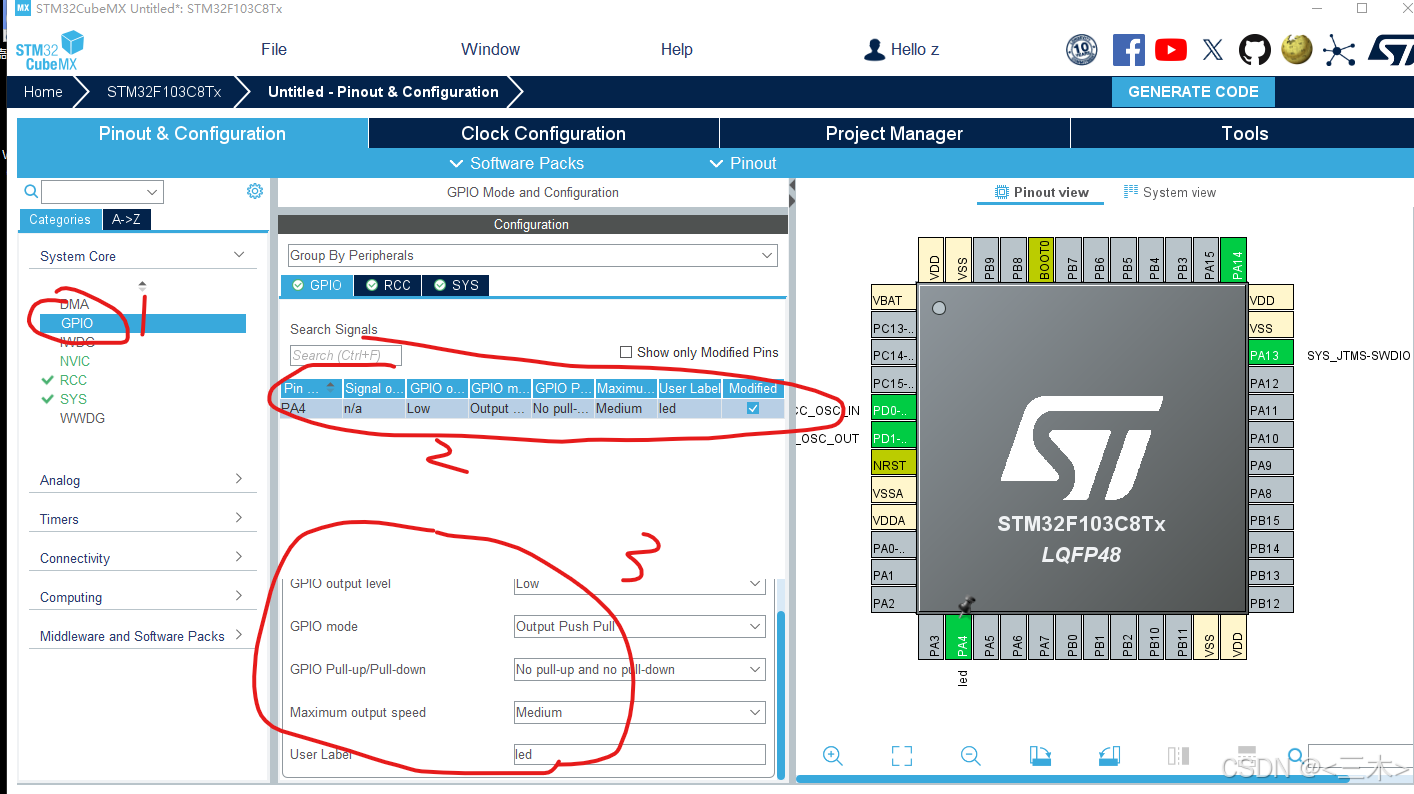
Task: Select the RCC configuration tab
Action: click(388, 285)
